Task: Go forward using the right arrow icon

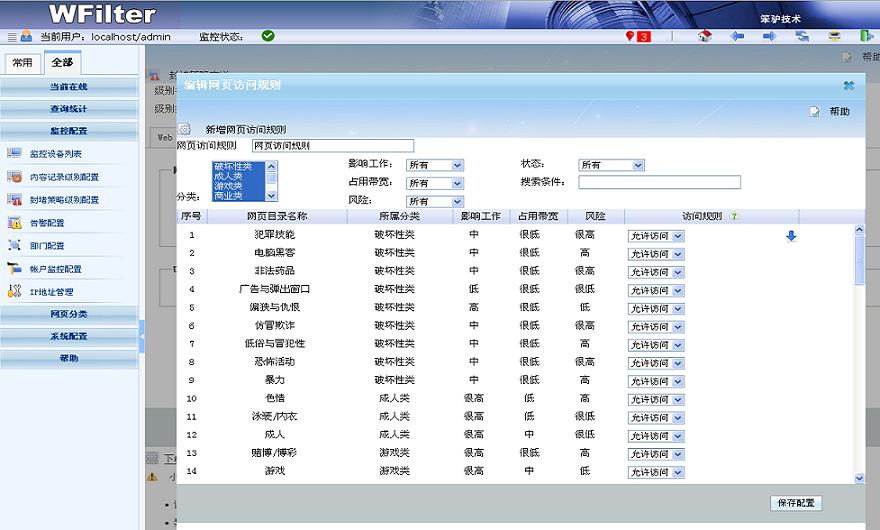Action: 769,36
